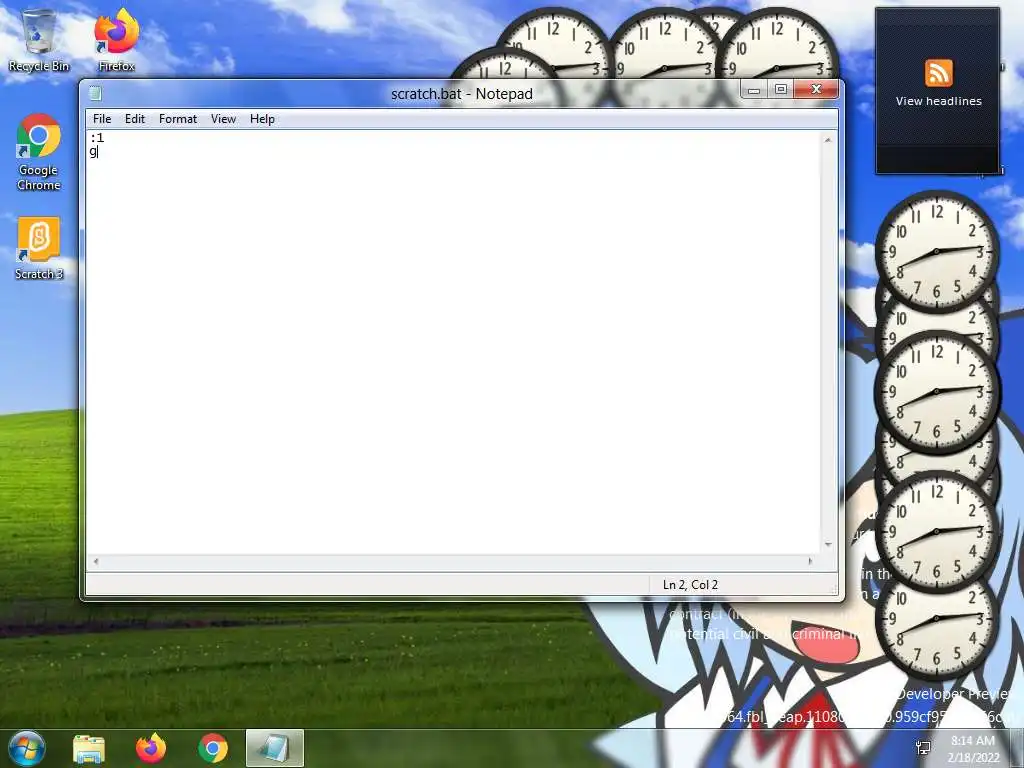Open the Help menu

pyautogui.click(x=262, y=119)
